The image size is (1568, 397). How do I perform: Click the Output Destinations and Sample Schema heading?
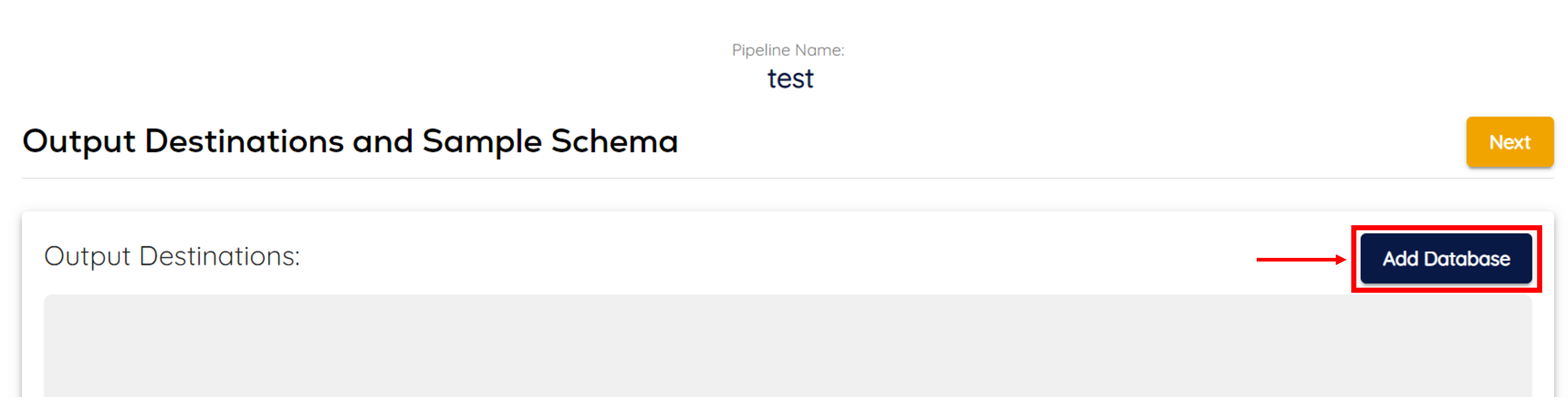[x=350, y=142]
